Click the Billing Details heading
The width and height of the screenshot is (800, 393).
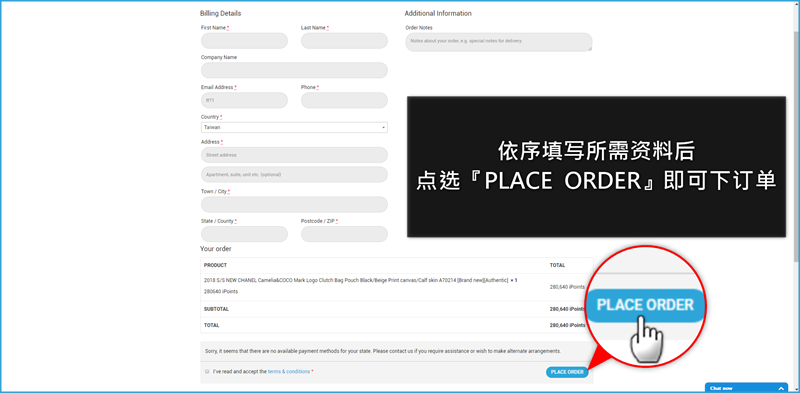[220, 13]
